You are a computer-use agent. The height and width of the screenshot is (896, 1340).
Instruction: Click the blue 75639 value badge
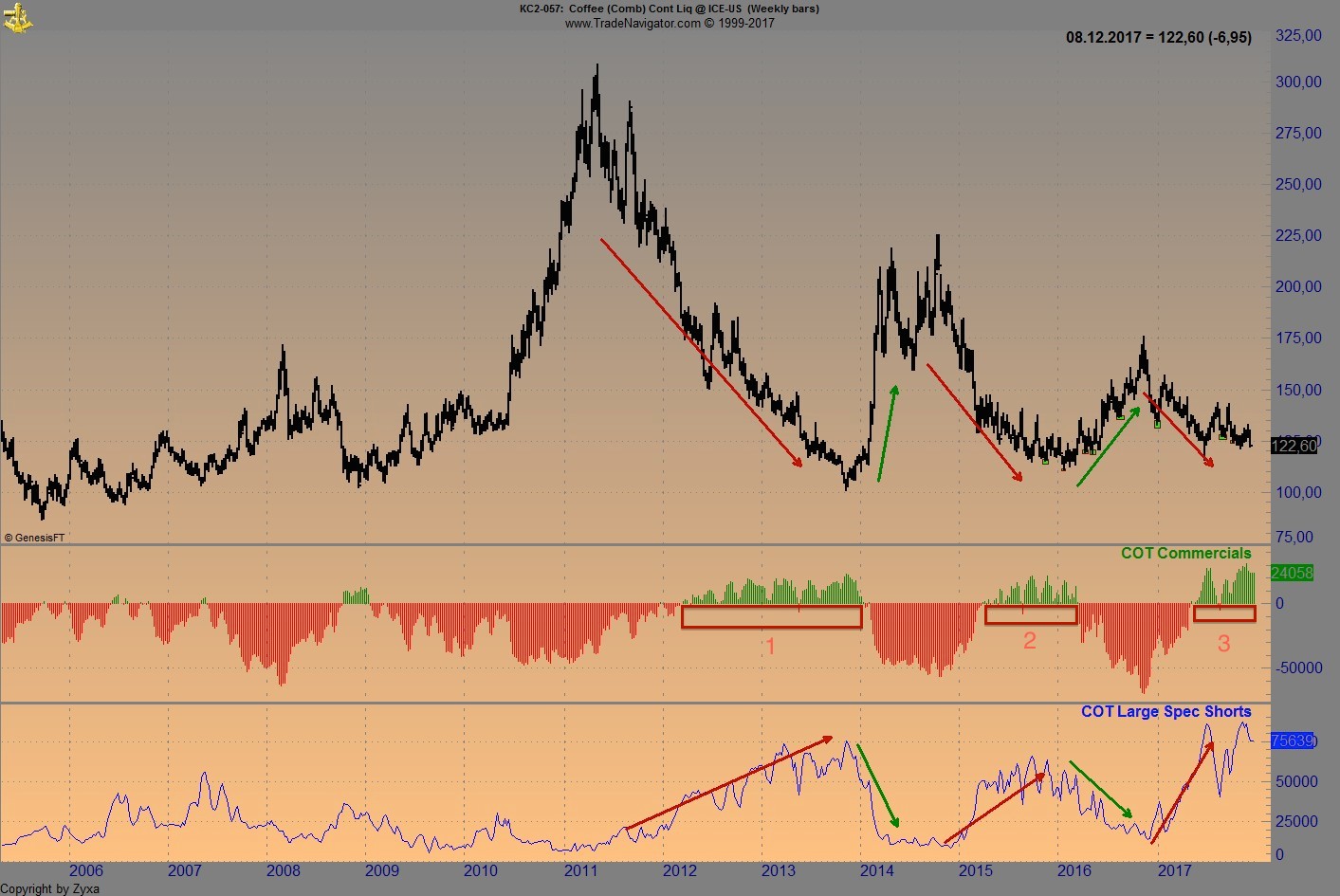tap(1292, 741)
